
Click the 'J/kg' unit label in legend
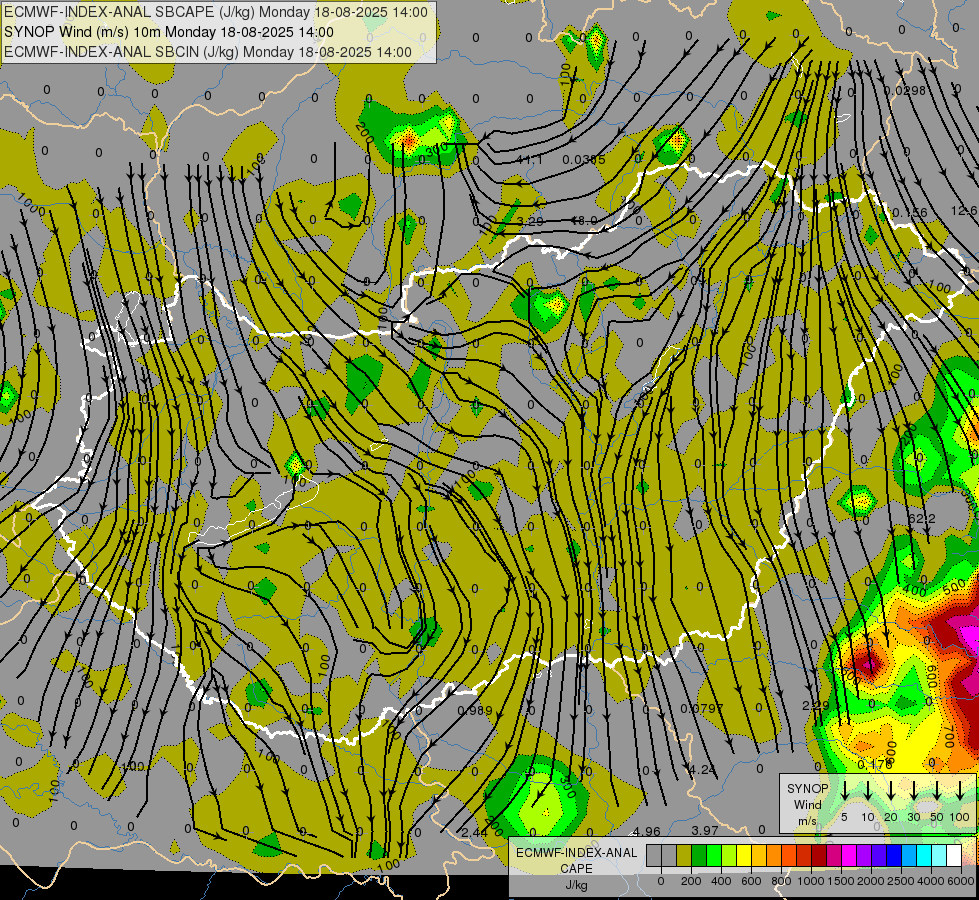click(576, 885)
